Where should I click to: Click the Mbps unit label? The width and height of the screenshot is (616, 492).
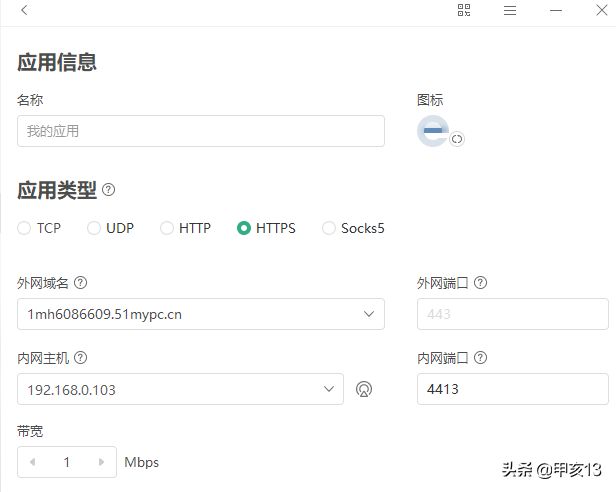[141, 463]
